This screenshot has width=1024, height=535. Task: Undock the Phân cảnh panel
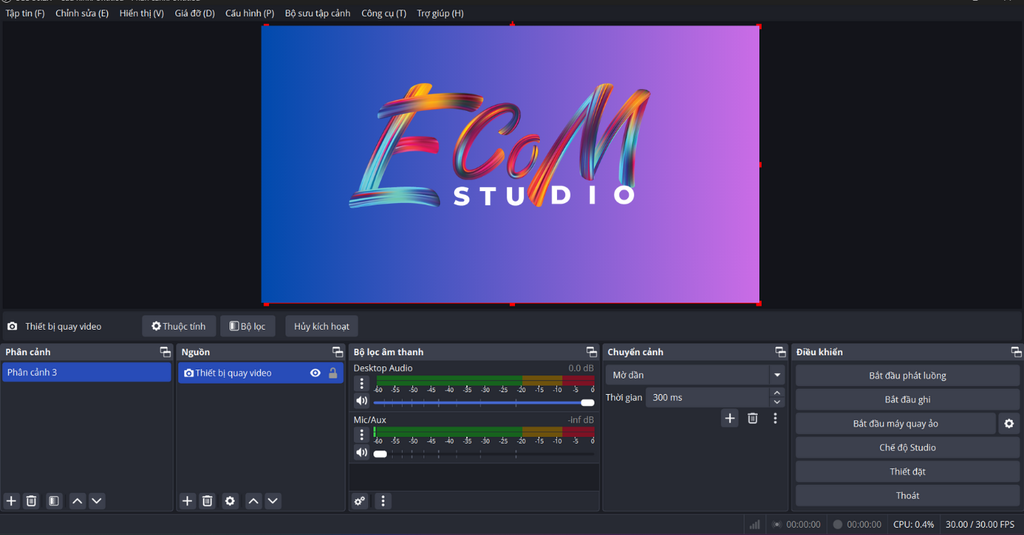point(165,352)
